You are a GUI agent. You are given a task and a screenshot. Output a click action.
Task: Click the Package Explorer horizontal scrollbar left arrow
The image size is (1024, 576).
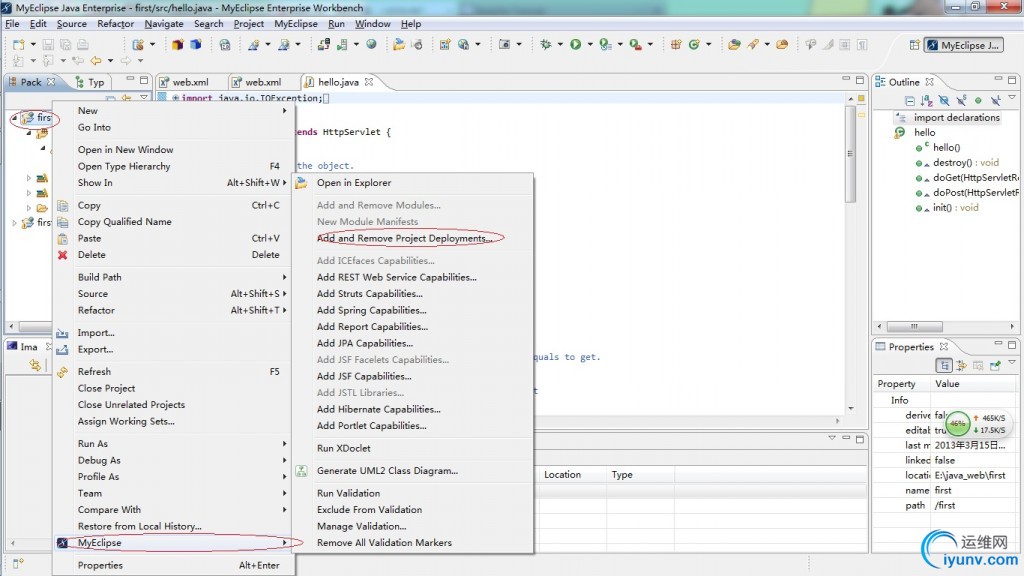11,326
